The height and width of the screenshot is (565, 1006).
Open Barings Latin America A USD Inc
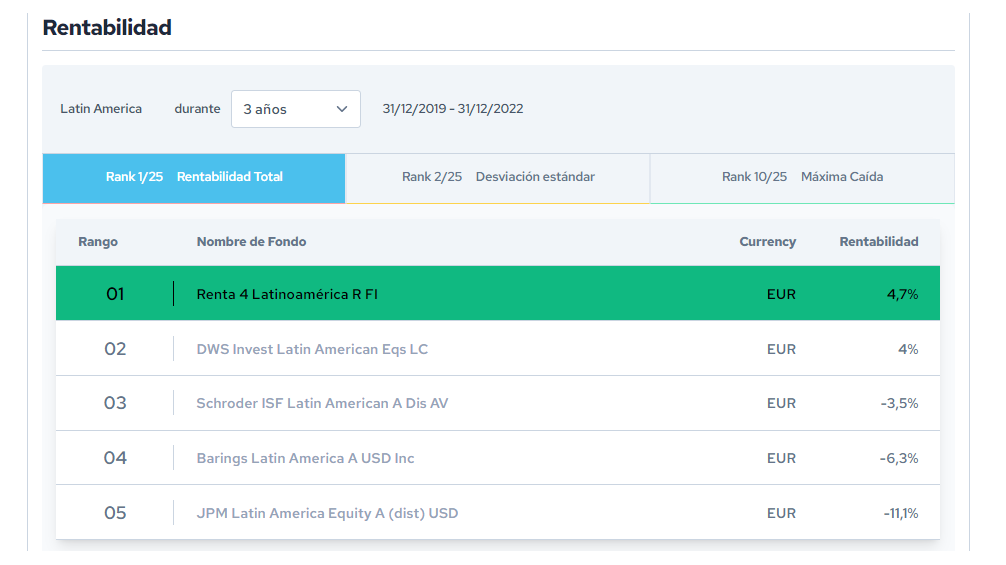(x=305, y=458)
